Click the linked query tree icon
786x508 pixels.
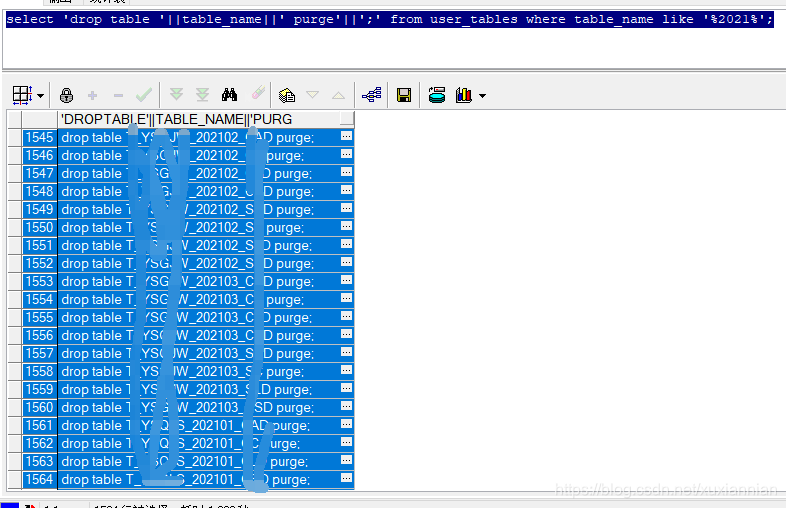(x=371, y=94)
